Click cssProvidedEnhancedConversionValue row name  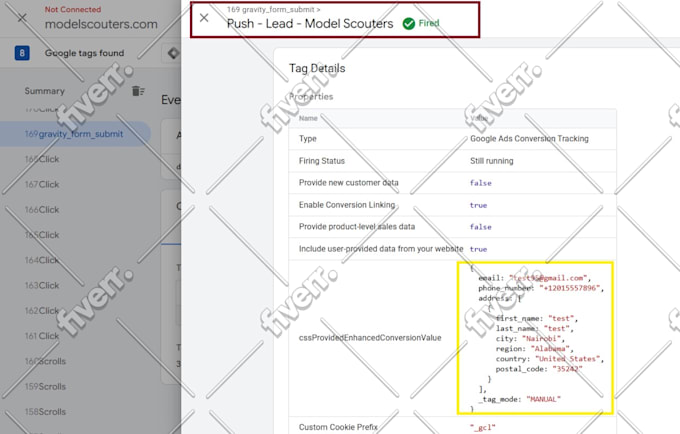pos(370,338)
